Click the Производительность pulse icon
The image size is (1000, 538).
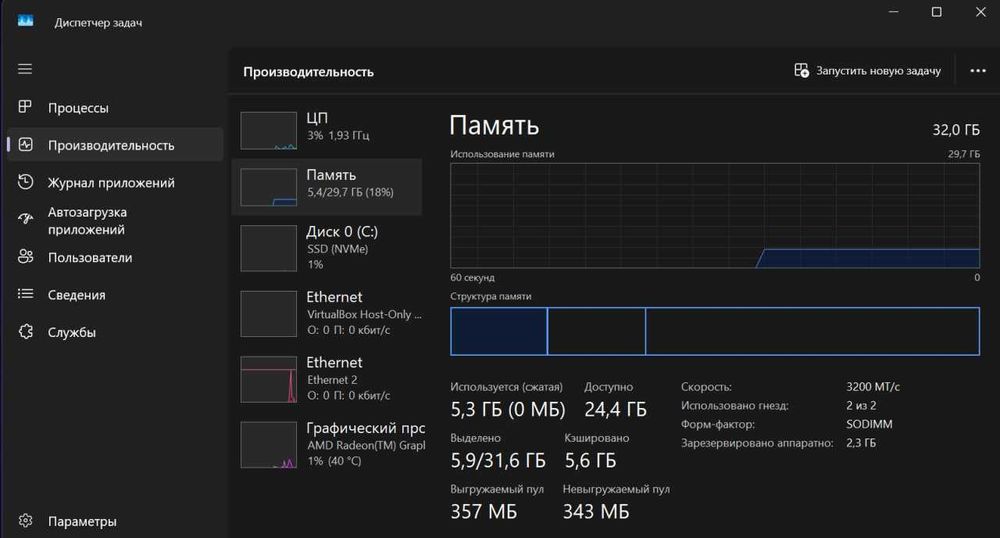(x=26, y=145)
